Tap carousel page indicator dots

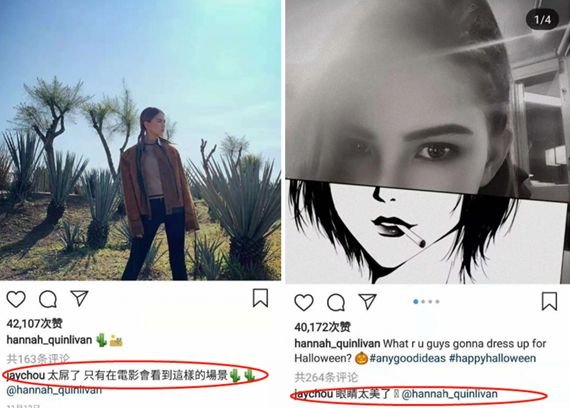point(426,301)
